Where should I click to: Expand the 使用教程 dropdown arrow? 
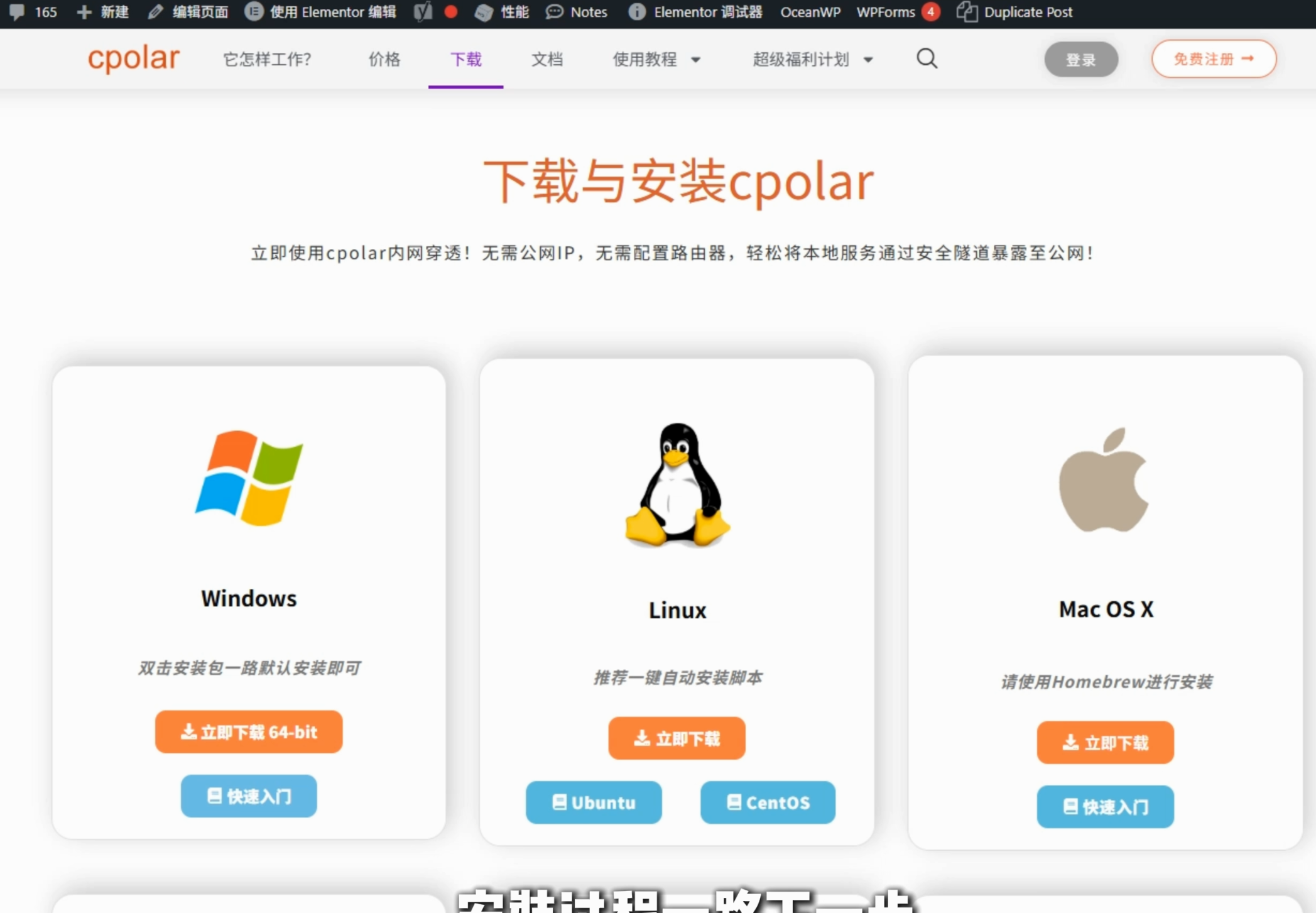click(x=695, y=60)
